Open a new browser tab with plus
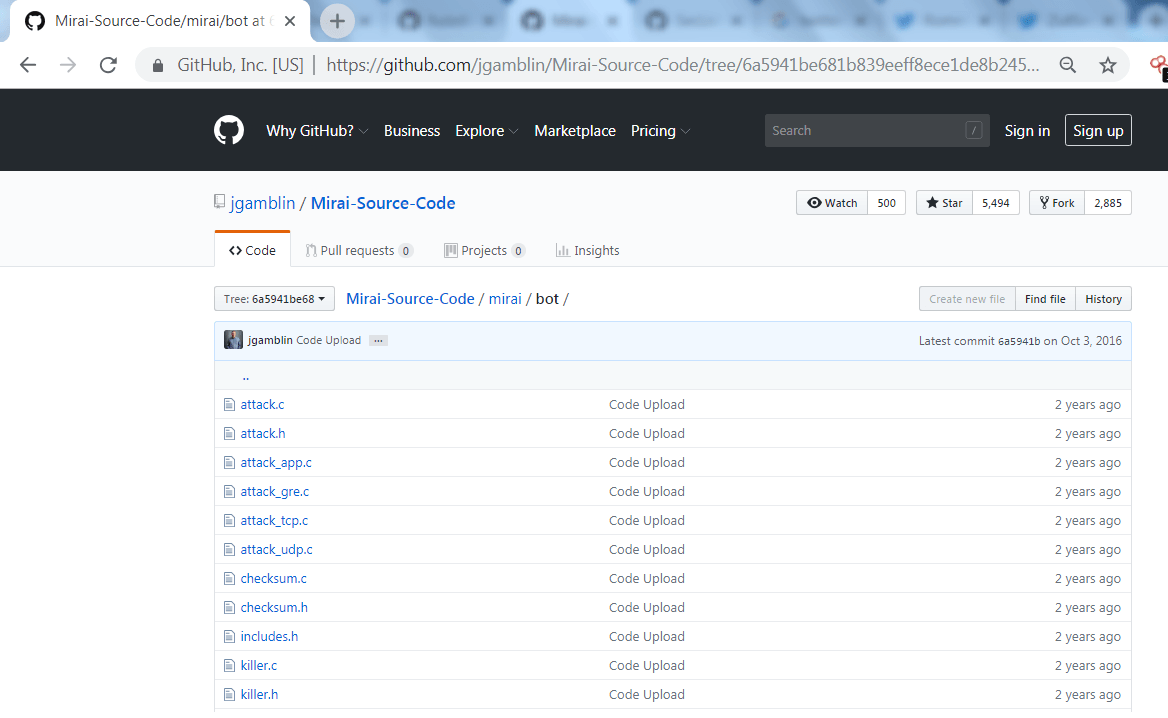 337,21
